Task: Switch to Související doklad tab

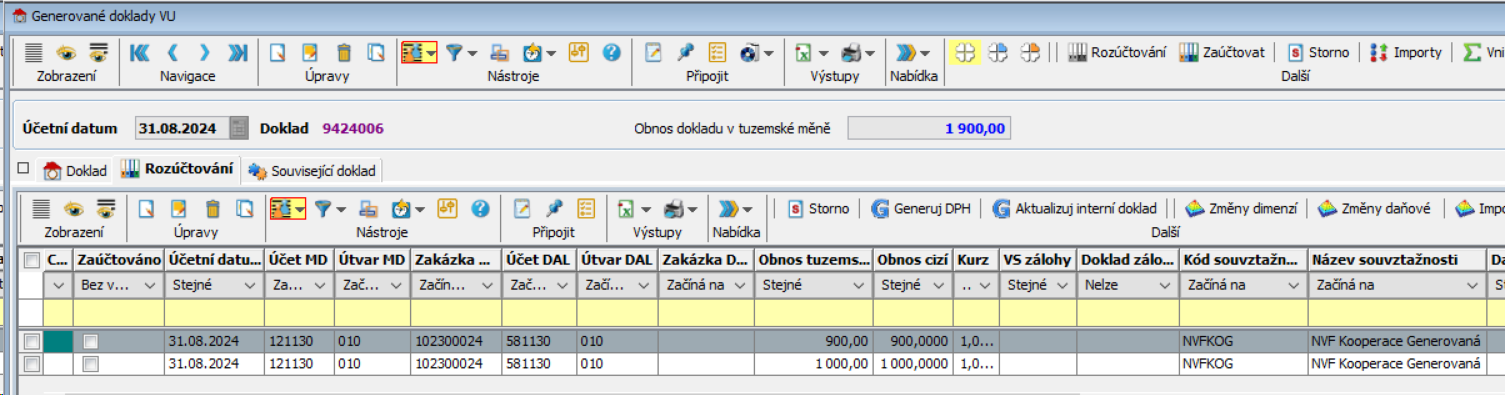Action: coord(312,170)
